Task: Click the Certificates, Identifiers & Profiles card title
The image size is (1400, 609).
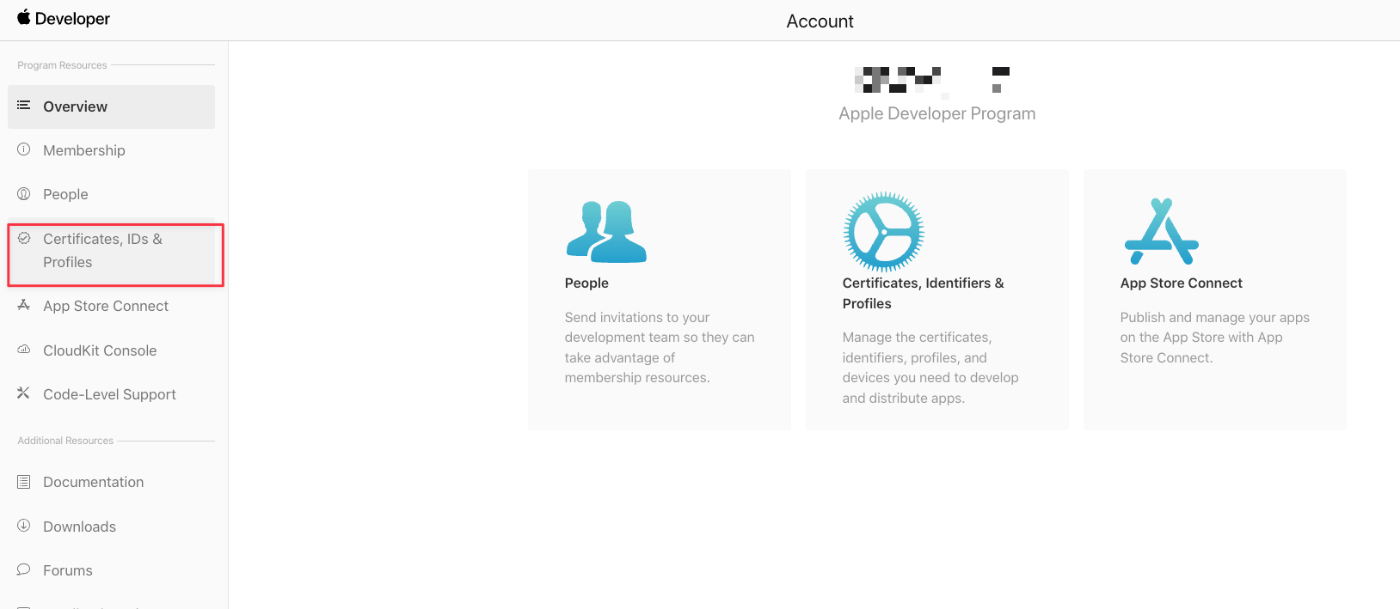Action: tap(923, 293)
